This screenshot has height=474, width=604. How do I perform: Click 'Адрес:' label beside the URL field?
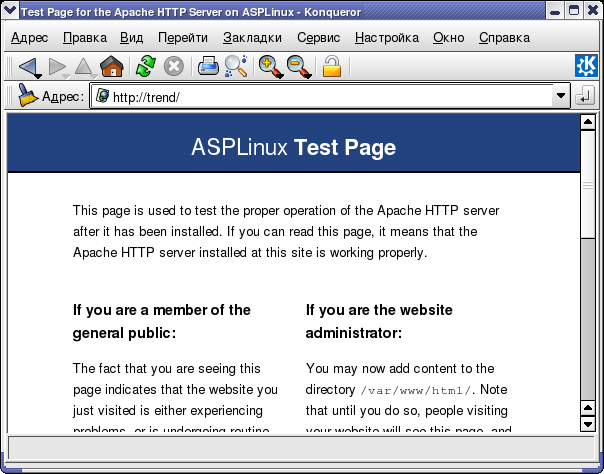tap(62, 96)
